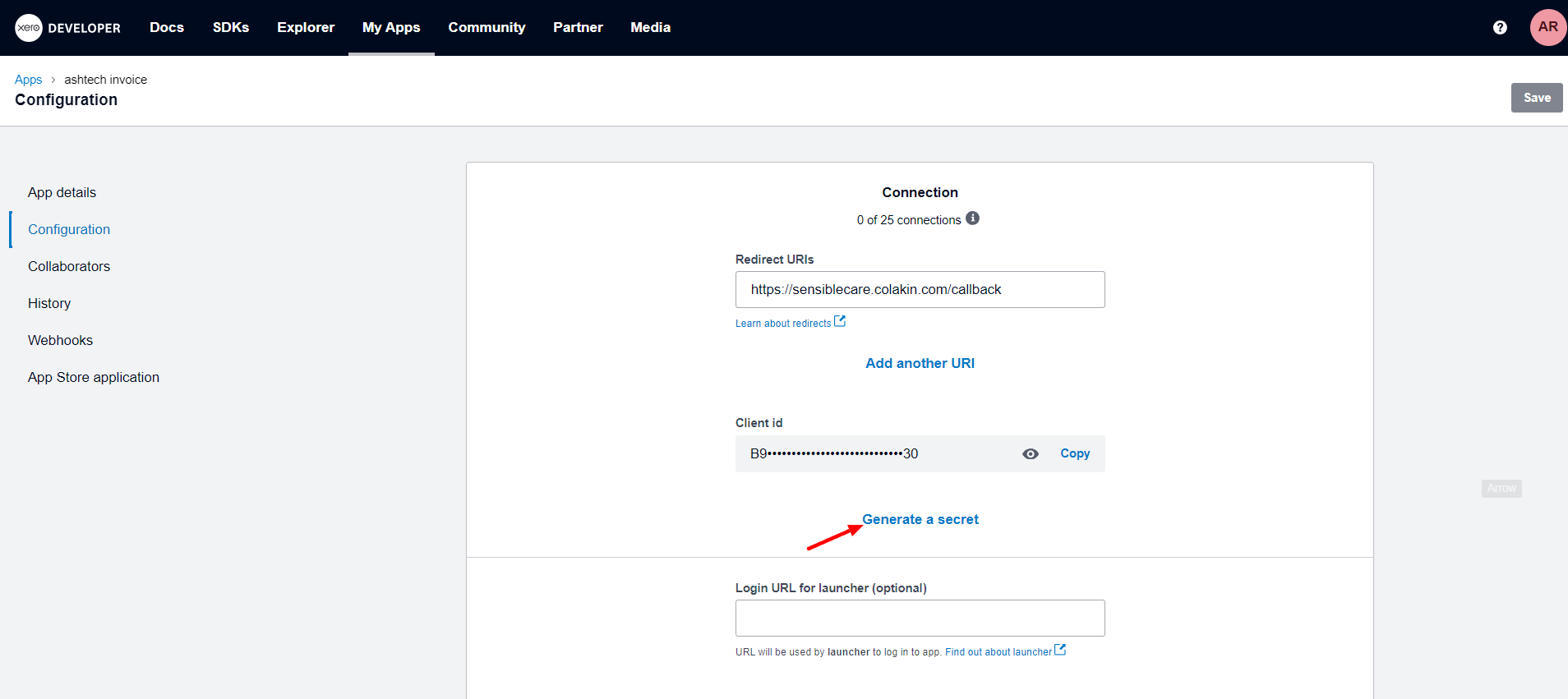Focus the Login URL for launcher field
This screenshot has height=699, width=1568.
click(920, 618)
